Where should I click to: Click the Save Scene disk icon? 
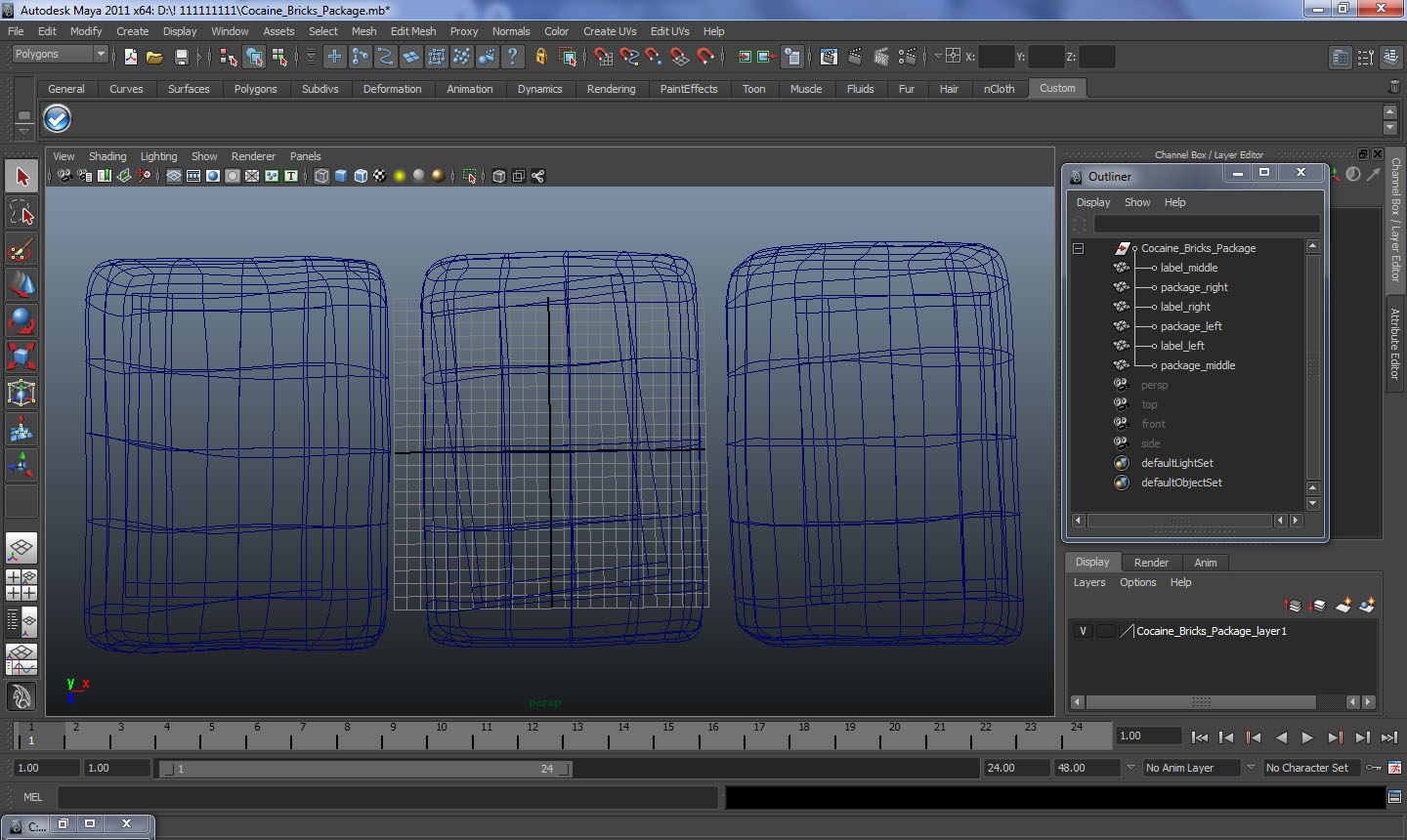coord(181,58)
